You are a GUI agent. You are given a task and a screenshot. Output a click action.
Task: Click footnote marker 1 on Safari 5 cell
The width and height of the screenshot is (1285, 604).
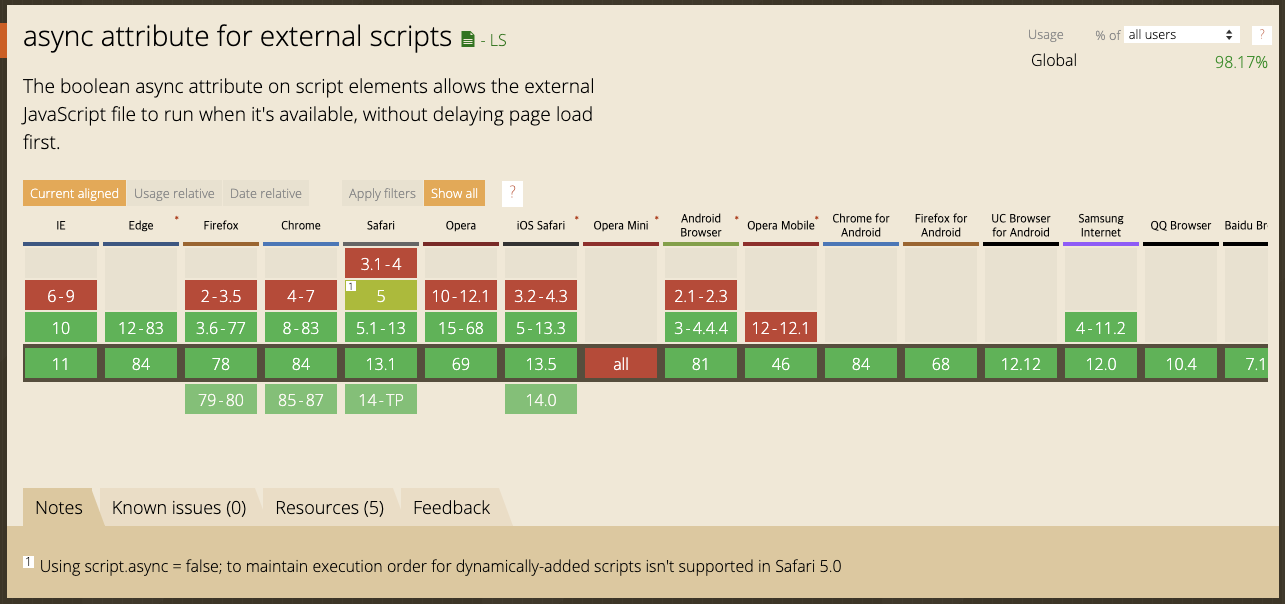click(351, 286)
